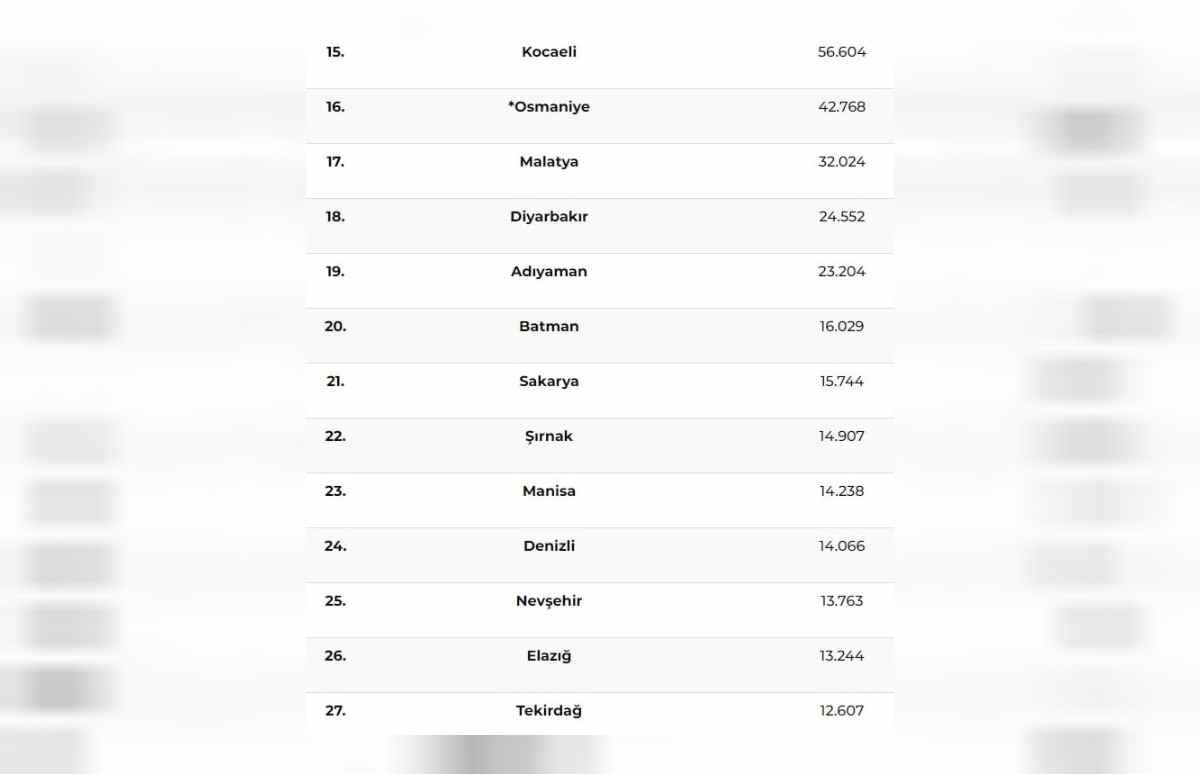Click the Denizli city label
Image resolution: width=1200 pixels, height=774 pixels.
(549, 547)
